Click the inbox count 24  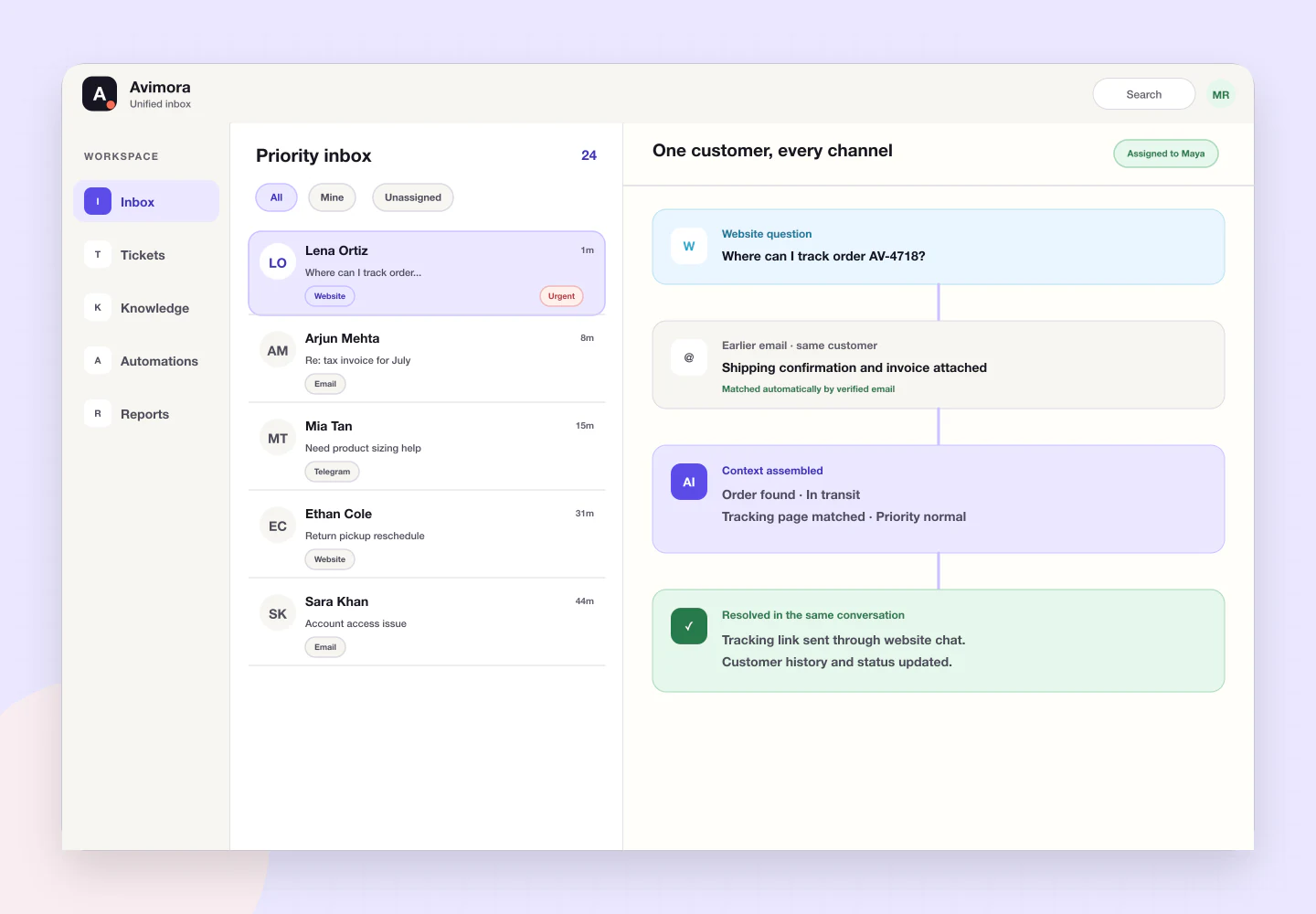point(589,155)
